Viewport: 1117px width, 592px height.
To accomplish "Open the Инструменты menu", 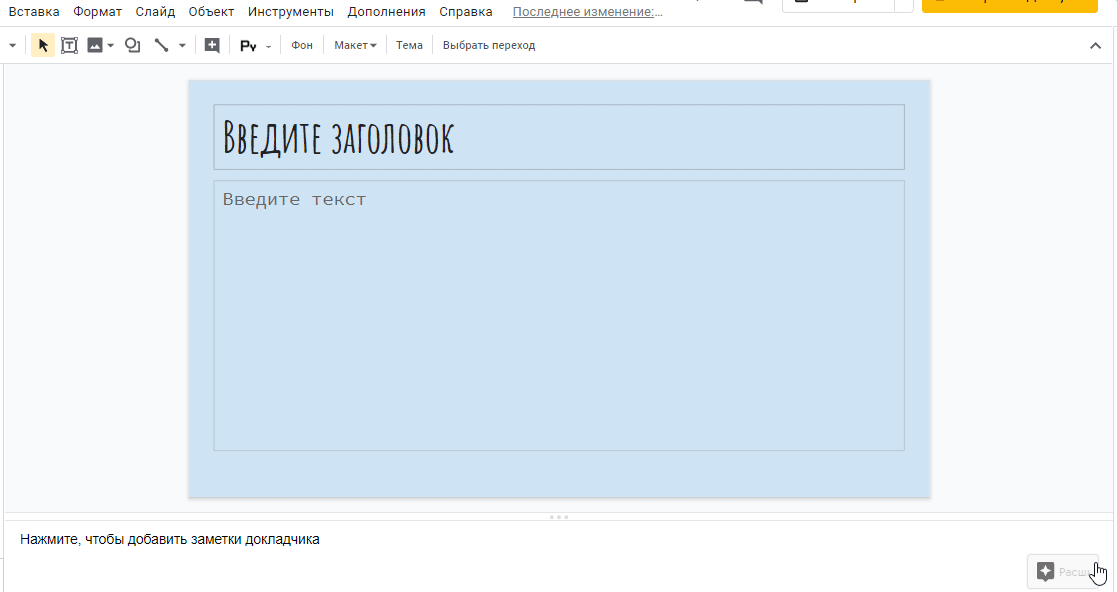I will pos(291,11).
